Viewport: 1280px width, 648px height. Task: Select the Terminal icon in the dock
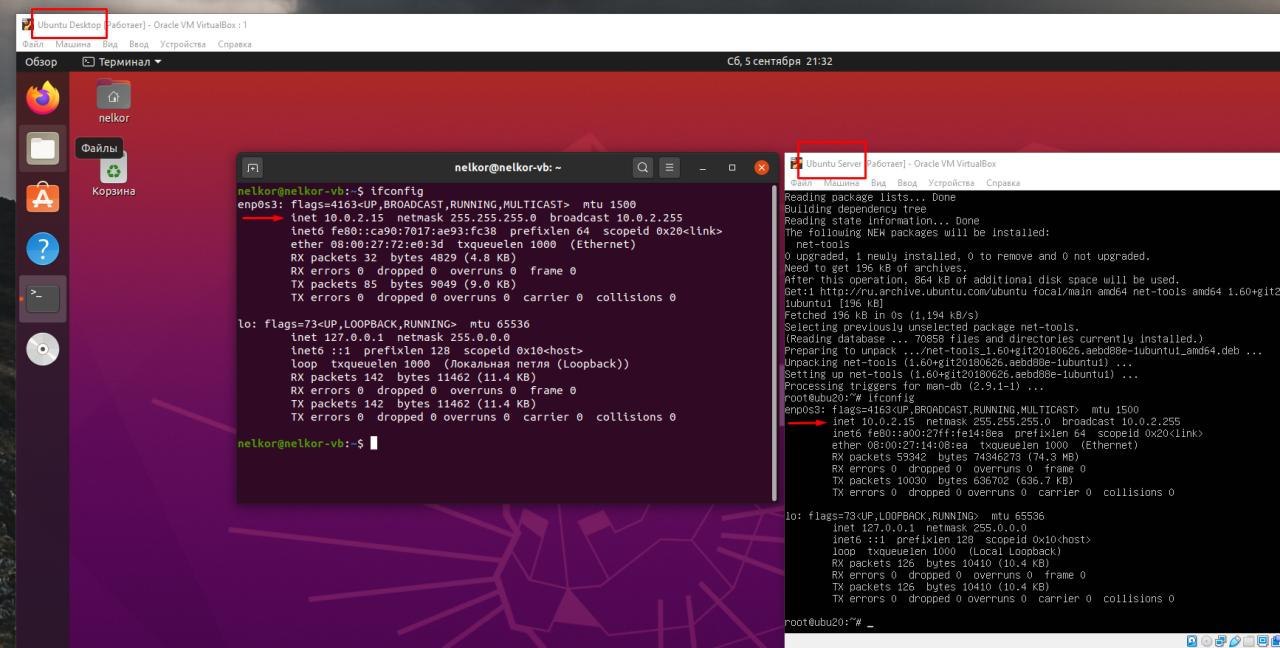tap(43, 298)
